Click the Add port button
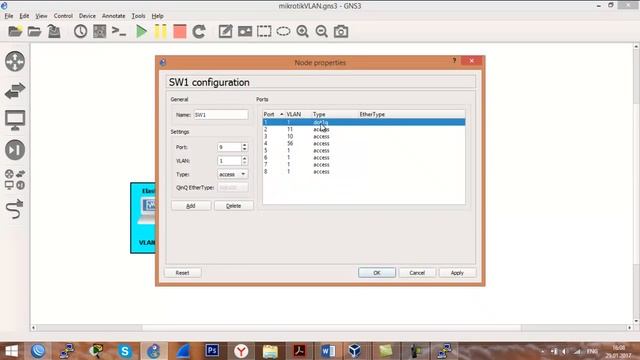Screen dimensions: 640x360 pos(191,206)
